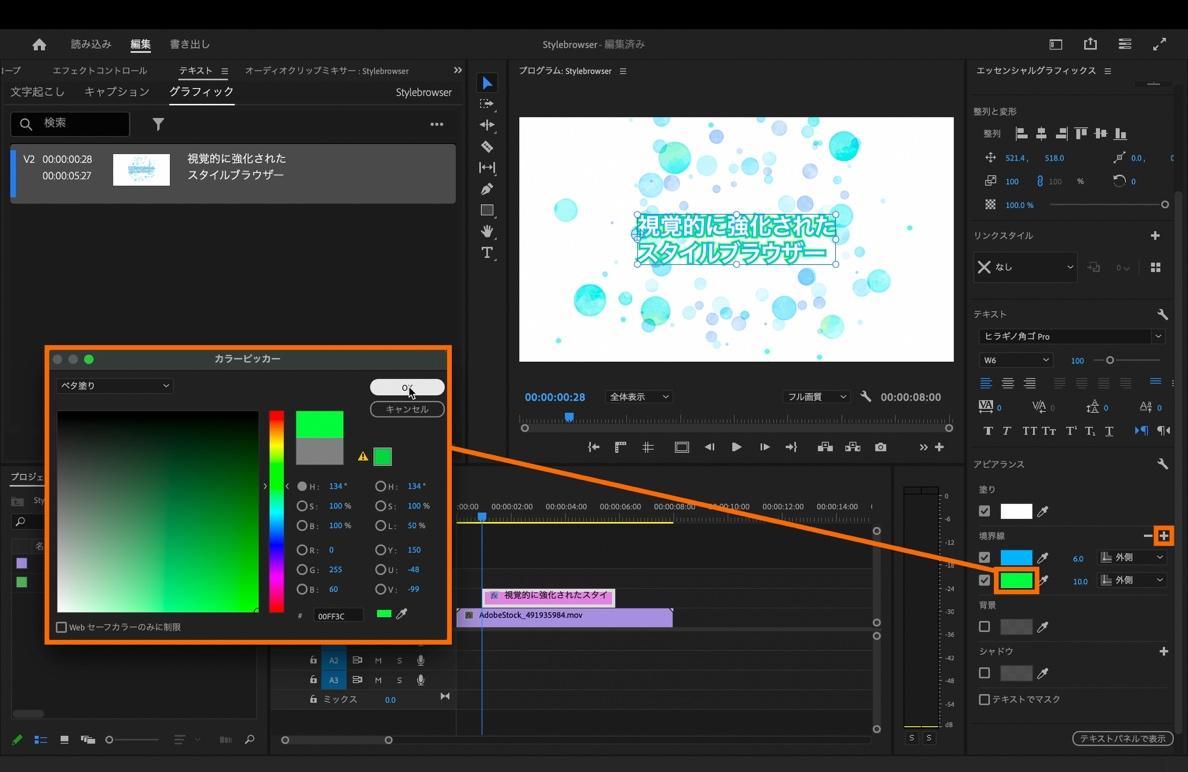This screenshot has height=772, width=1188.
Task: Open the Captions tab
Action: [117, 92]
